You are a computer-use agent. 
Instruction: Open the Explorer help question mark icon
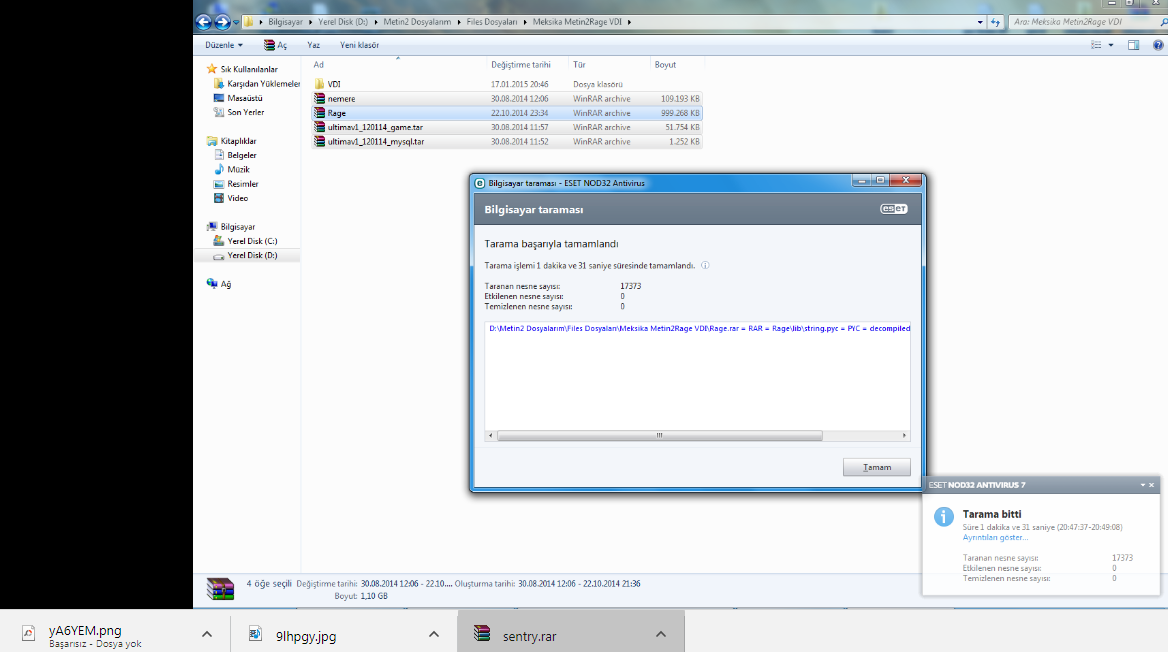pos(1158,45)
